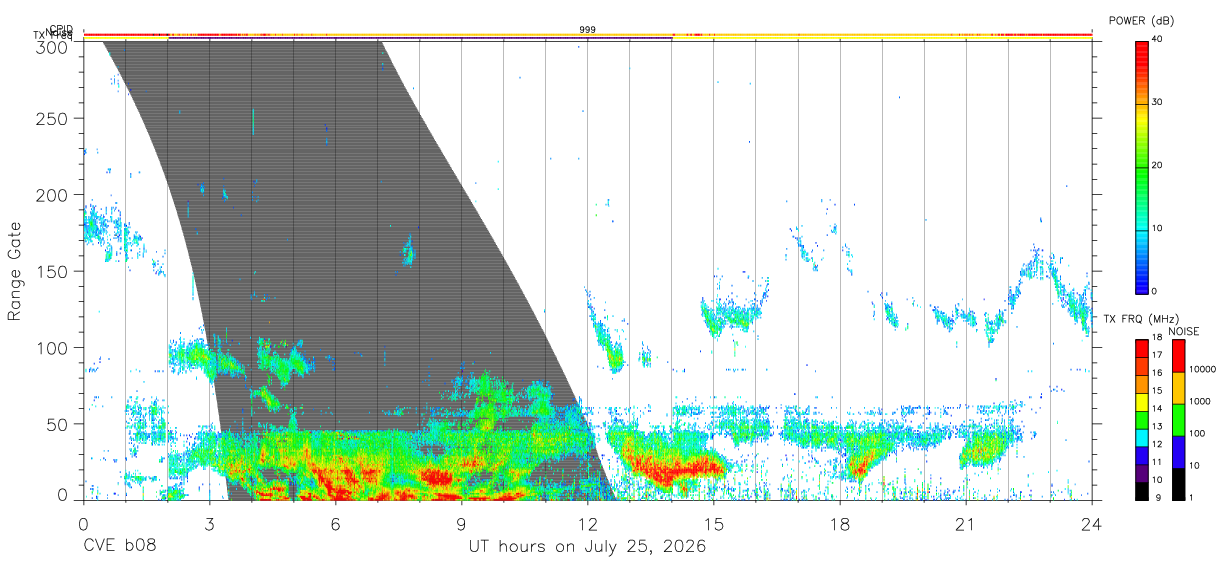This screenshot has height=567, width=1228.
Task: Click the UT hours on July 25, 2026 label
Action: tap(587, 547)
